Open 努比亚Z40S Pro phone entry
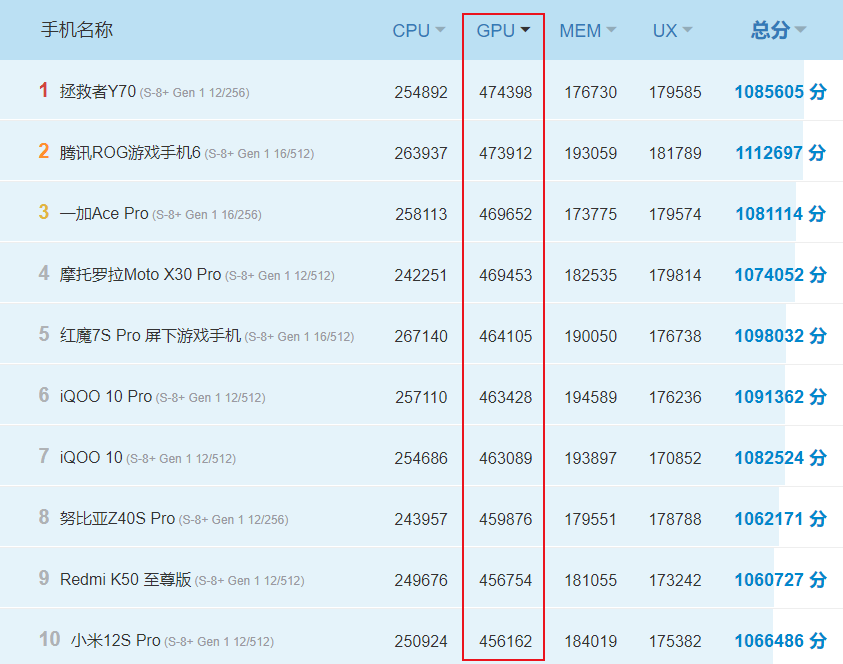The image size is (843, 664). point(117,519)
